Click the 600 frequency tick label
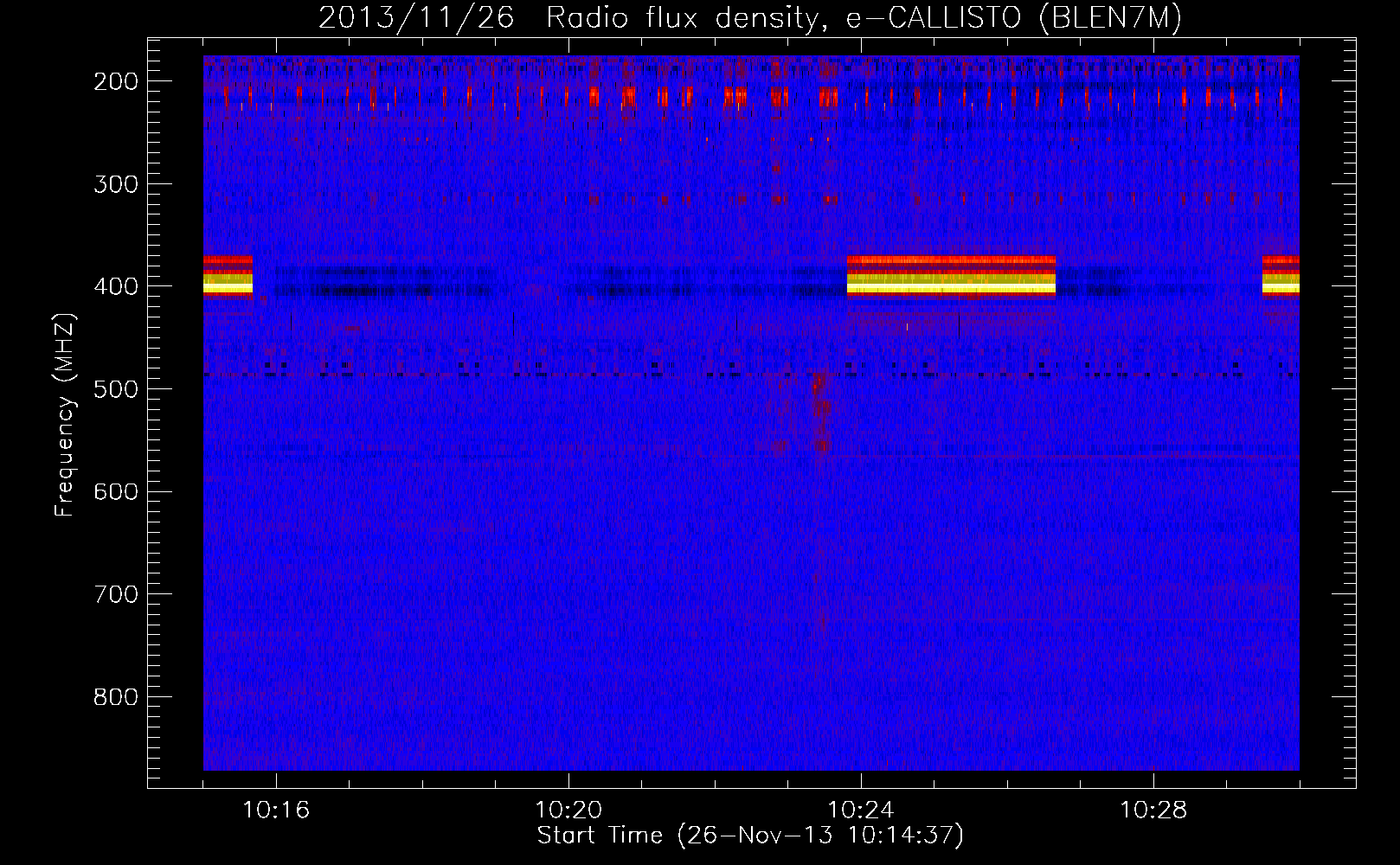The height and width of the screenshot is (865, 1400). (x=116, y=491)
